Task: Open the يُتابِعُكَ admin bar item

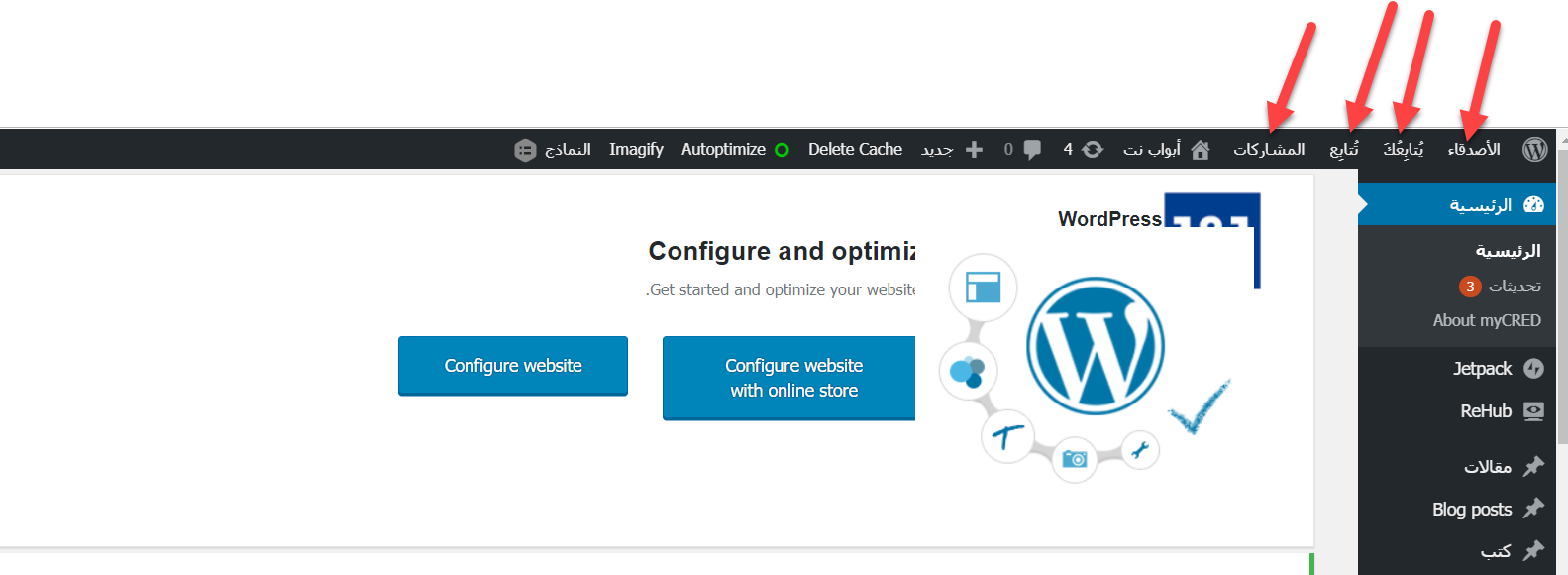Action: click(1403, 149)
